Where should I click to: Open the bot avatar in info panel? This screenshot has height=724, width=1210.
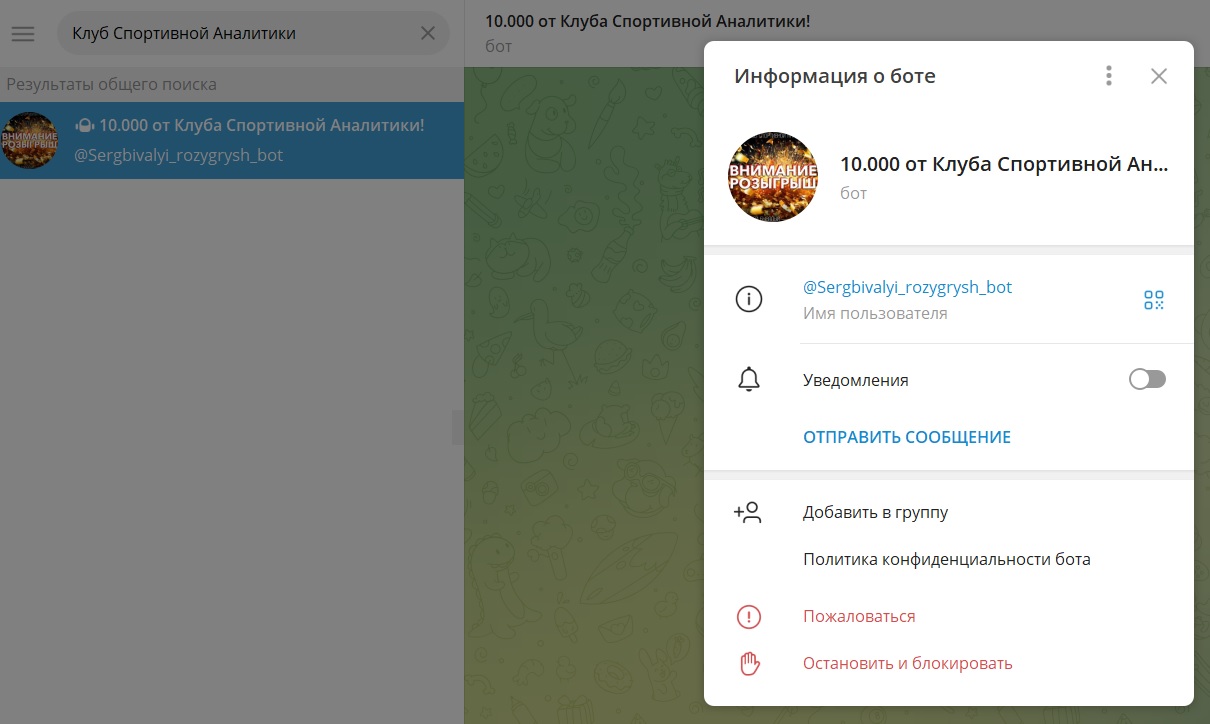pos(773,177)
